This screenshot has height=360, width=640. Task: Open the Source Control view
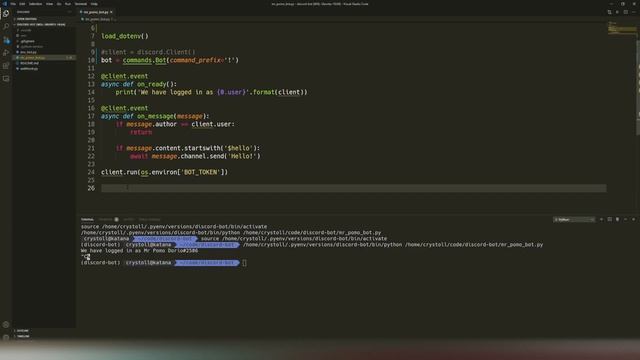6,40
